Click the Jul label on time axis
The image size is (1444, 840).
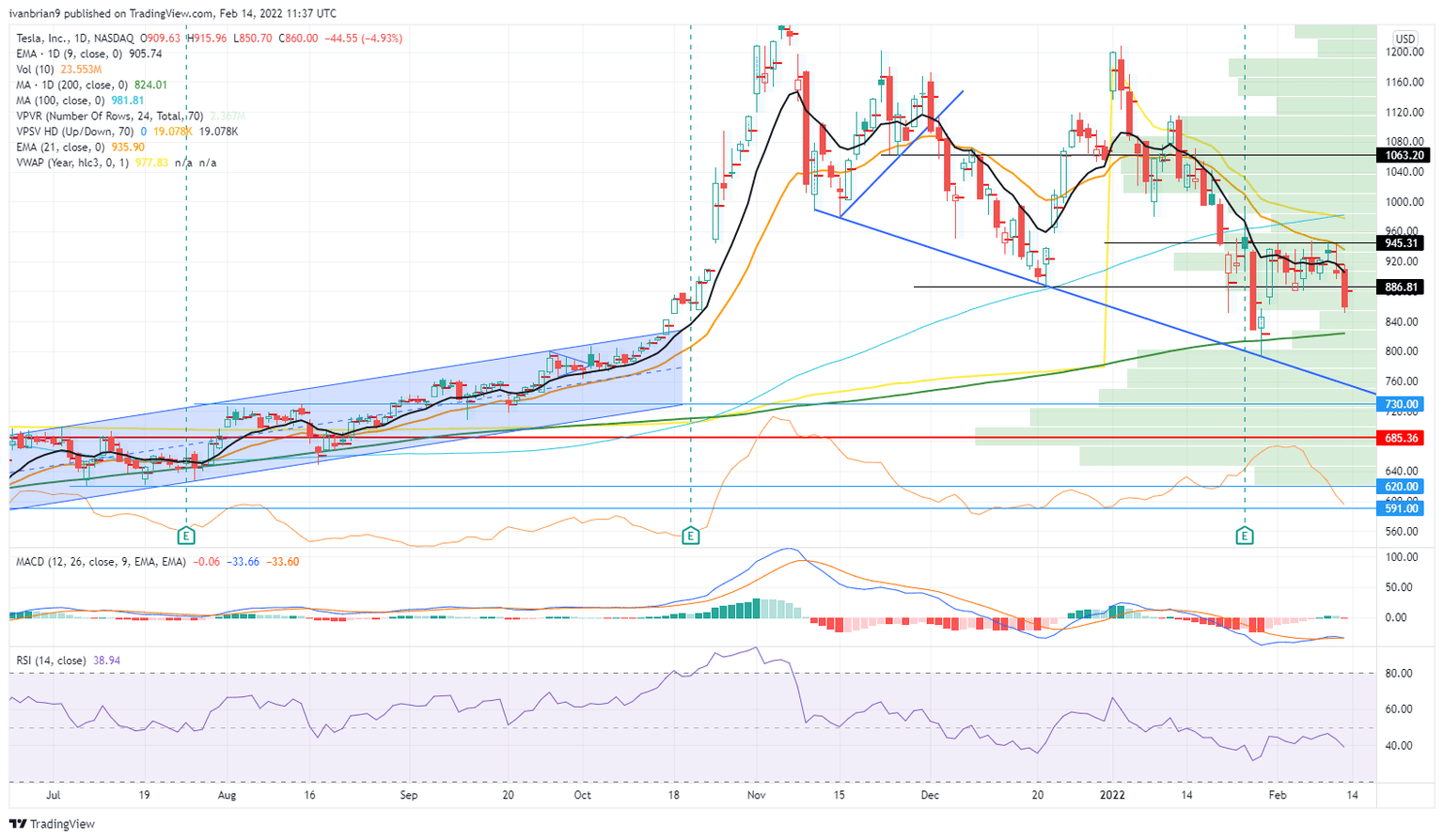53,795
